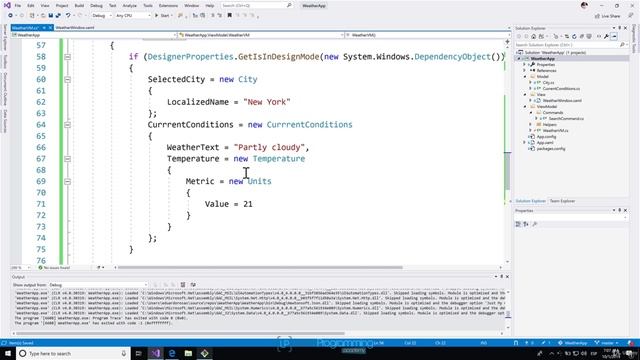This screenshot has width=640, height=360.
Task: Open the Project menu
Action: 62,6
